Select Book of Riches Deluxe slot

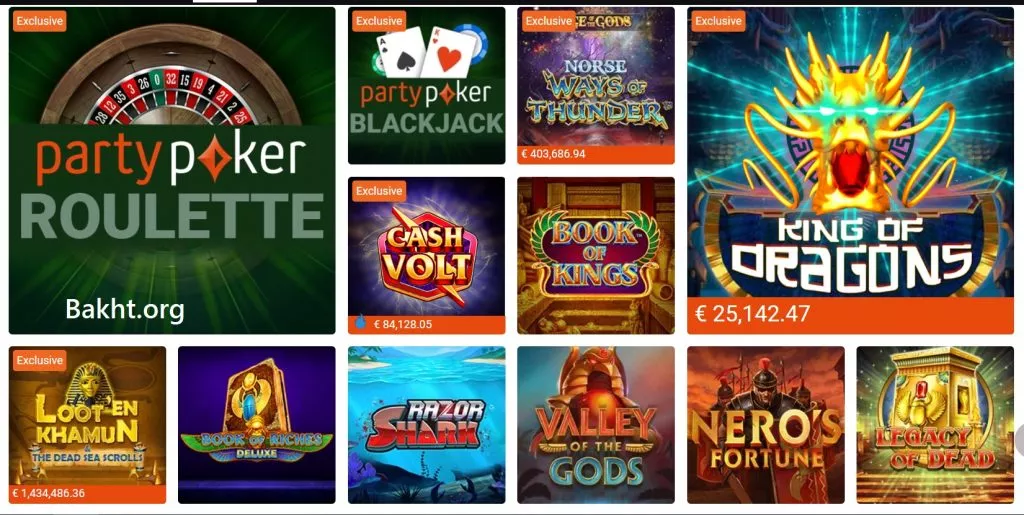point(257,425)
